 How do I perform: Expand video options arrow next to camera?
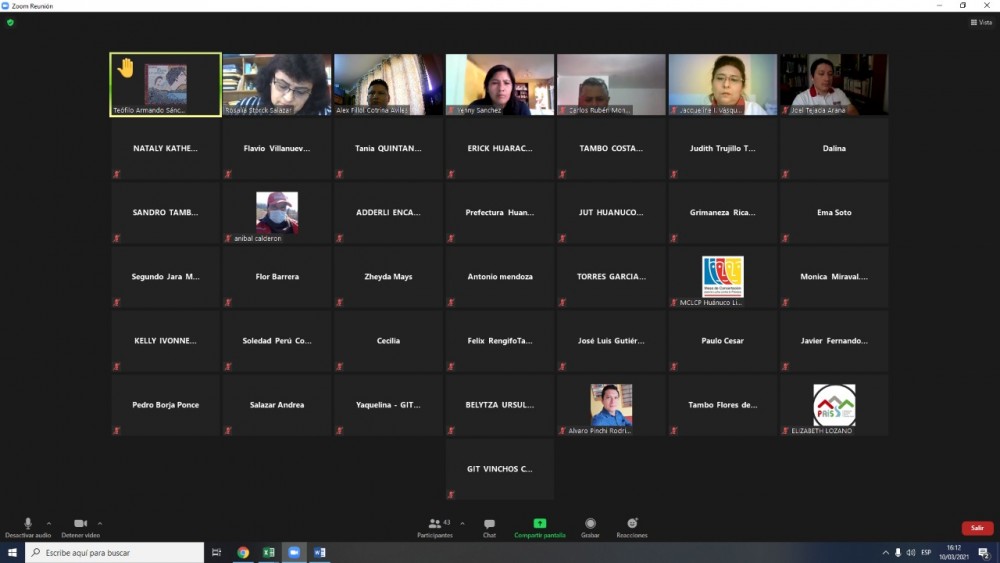pos(99,523)
